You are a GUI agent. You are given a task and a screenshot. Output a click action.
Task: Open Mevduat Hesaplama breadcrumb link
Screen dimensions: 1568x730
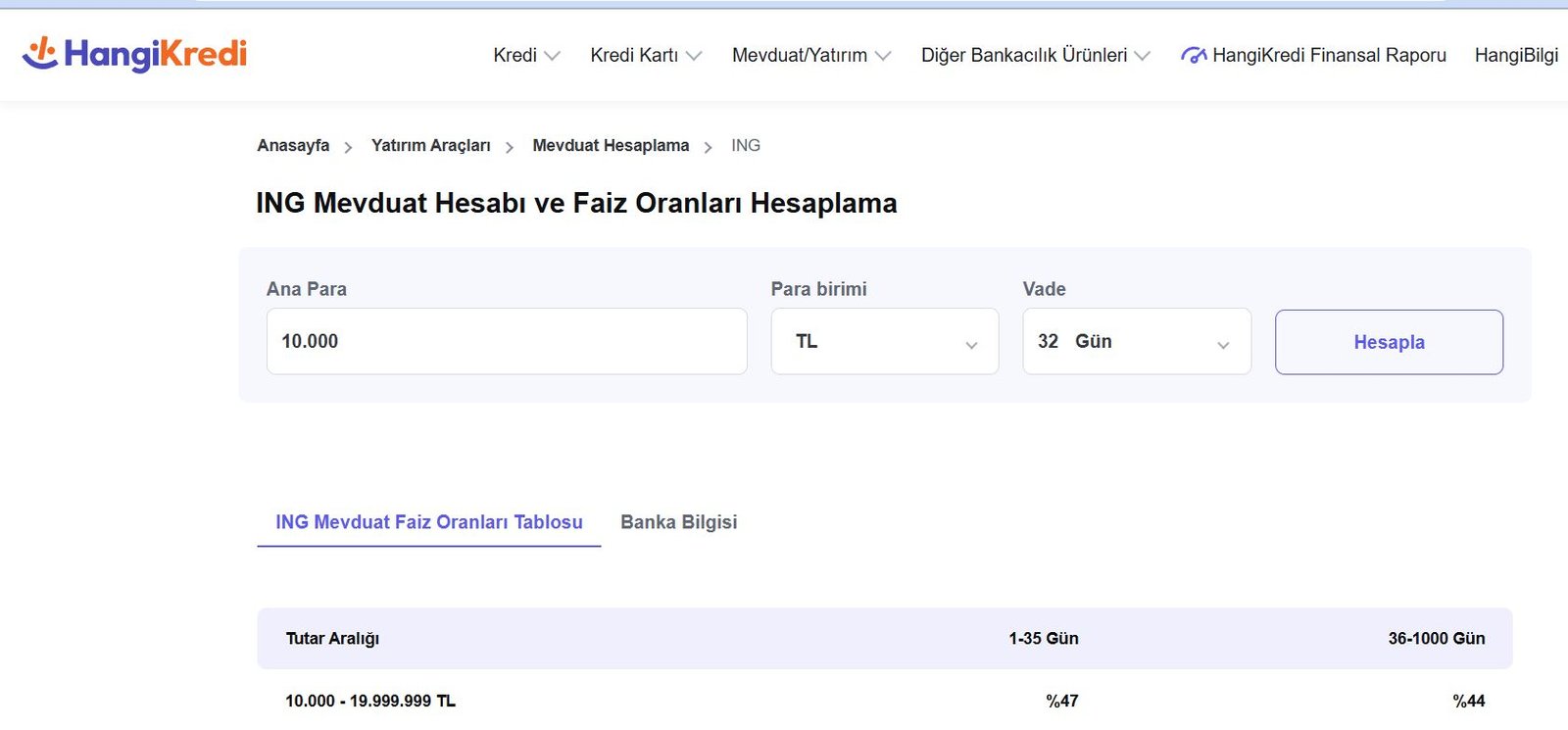coord(611,146)
